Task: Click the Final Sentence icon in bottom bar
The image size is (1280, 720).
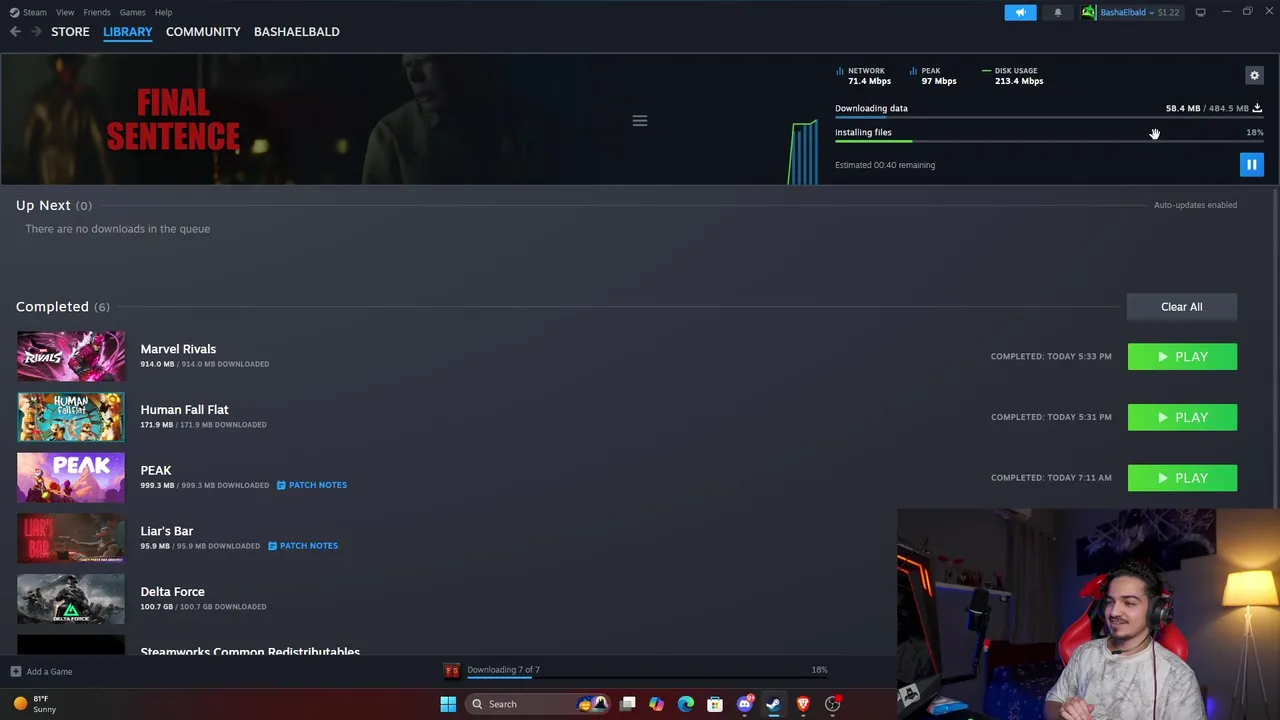Action: 452,670
